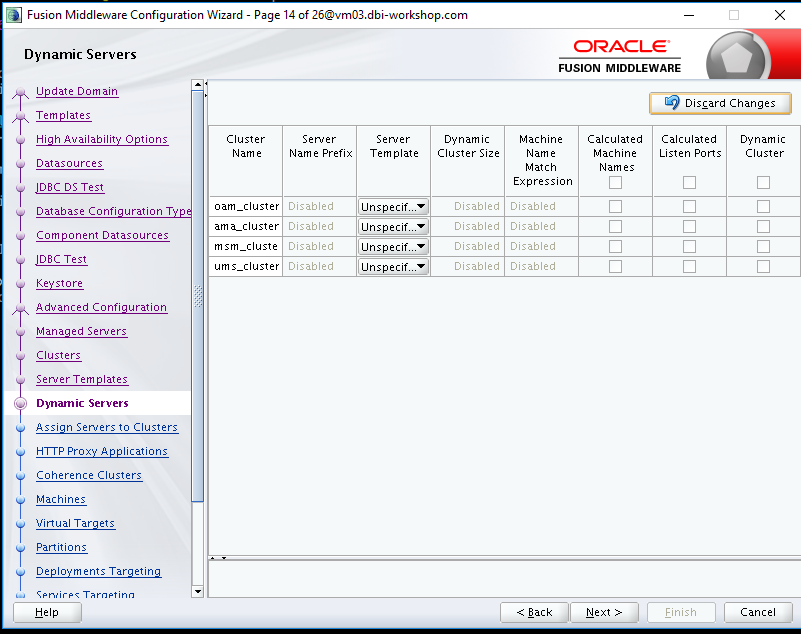Screen dimensions: 801x634
Task: Navigate to High Availability Options
Action: pyautogui.click(x=102, y=139)
